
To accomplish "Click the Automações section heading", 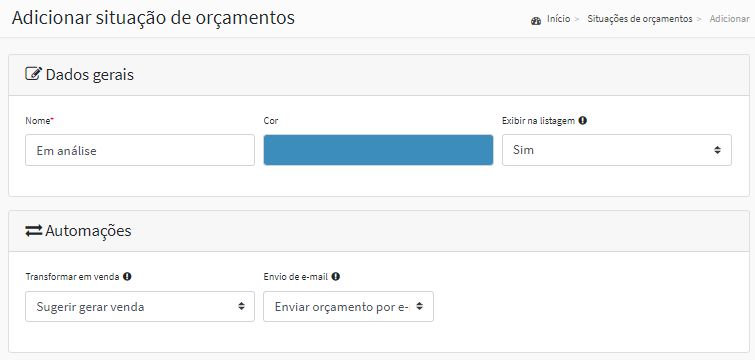I will 88,231.
